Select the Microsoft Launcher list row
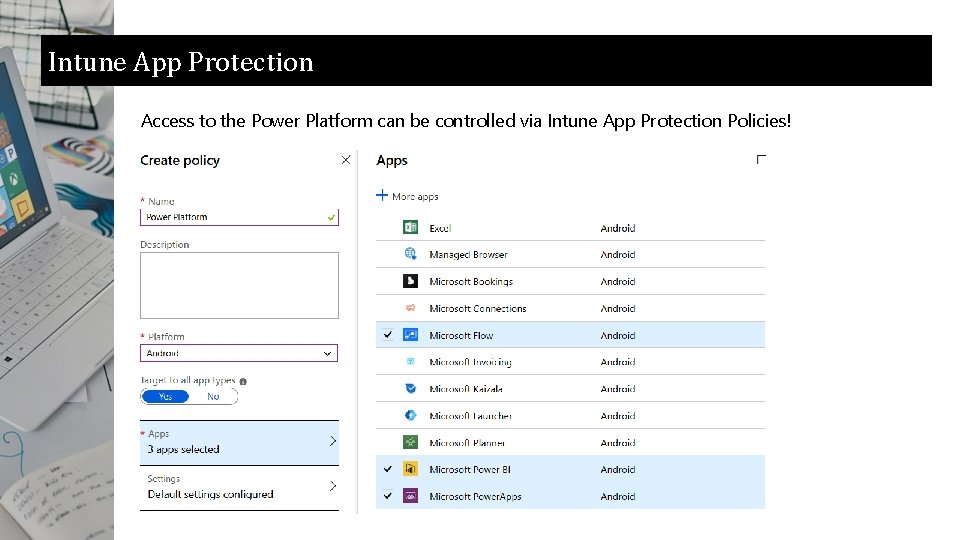The width and height of the screenshot is (960, 540). (x=570, y=415)
